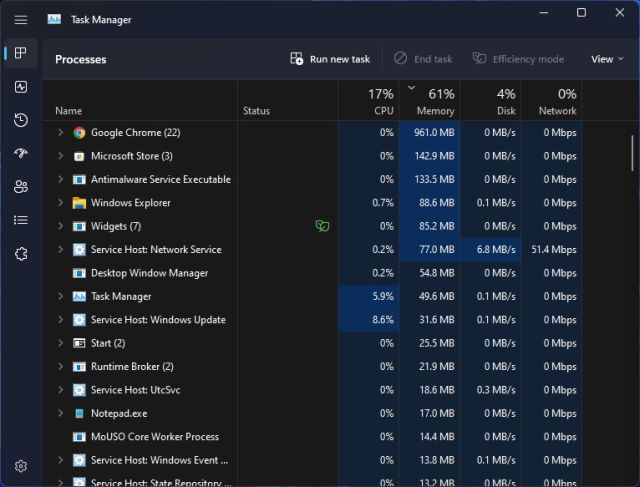Expand the Google Chrome (22) process group
Viewport: 640px width, 487px height.
pos(60,133)
